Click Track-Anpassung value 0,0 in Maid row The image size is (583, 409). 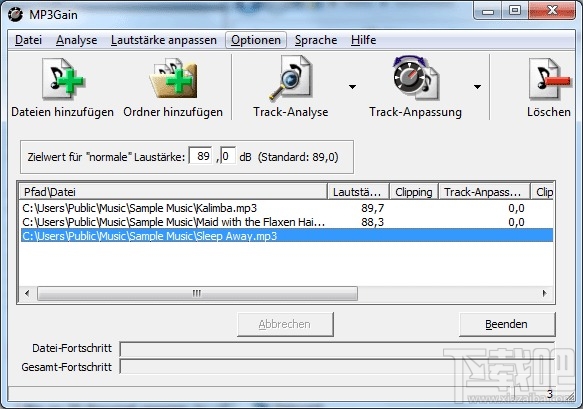[516, 222]
